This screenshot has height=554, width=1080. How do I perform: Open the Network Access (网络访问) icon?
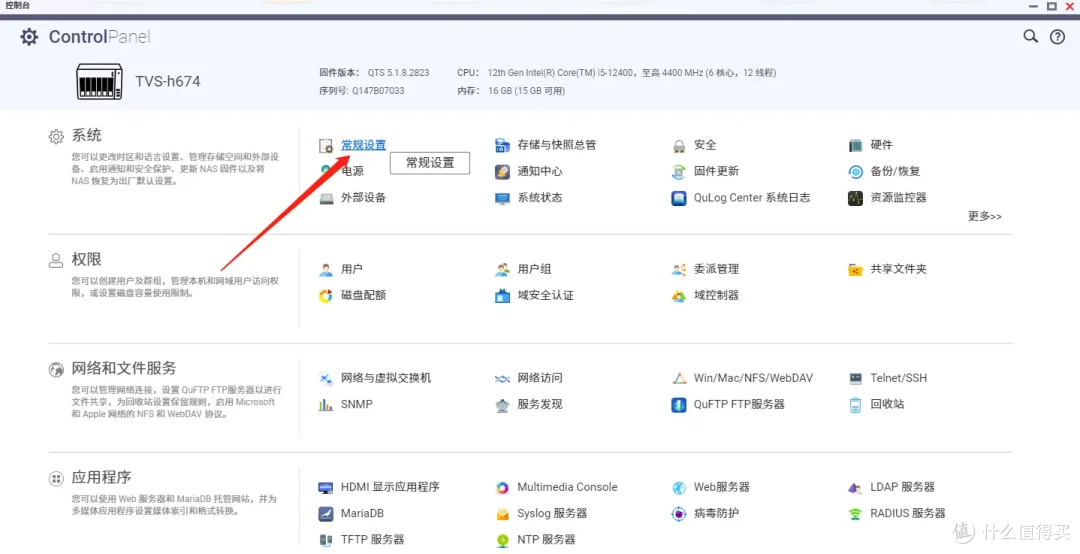[502, 378]
